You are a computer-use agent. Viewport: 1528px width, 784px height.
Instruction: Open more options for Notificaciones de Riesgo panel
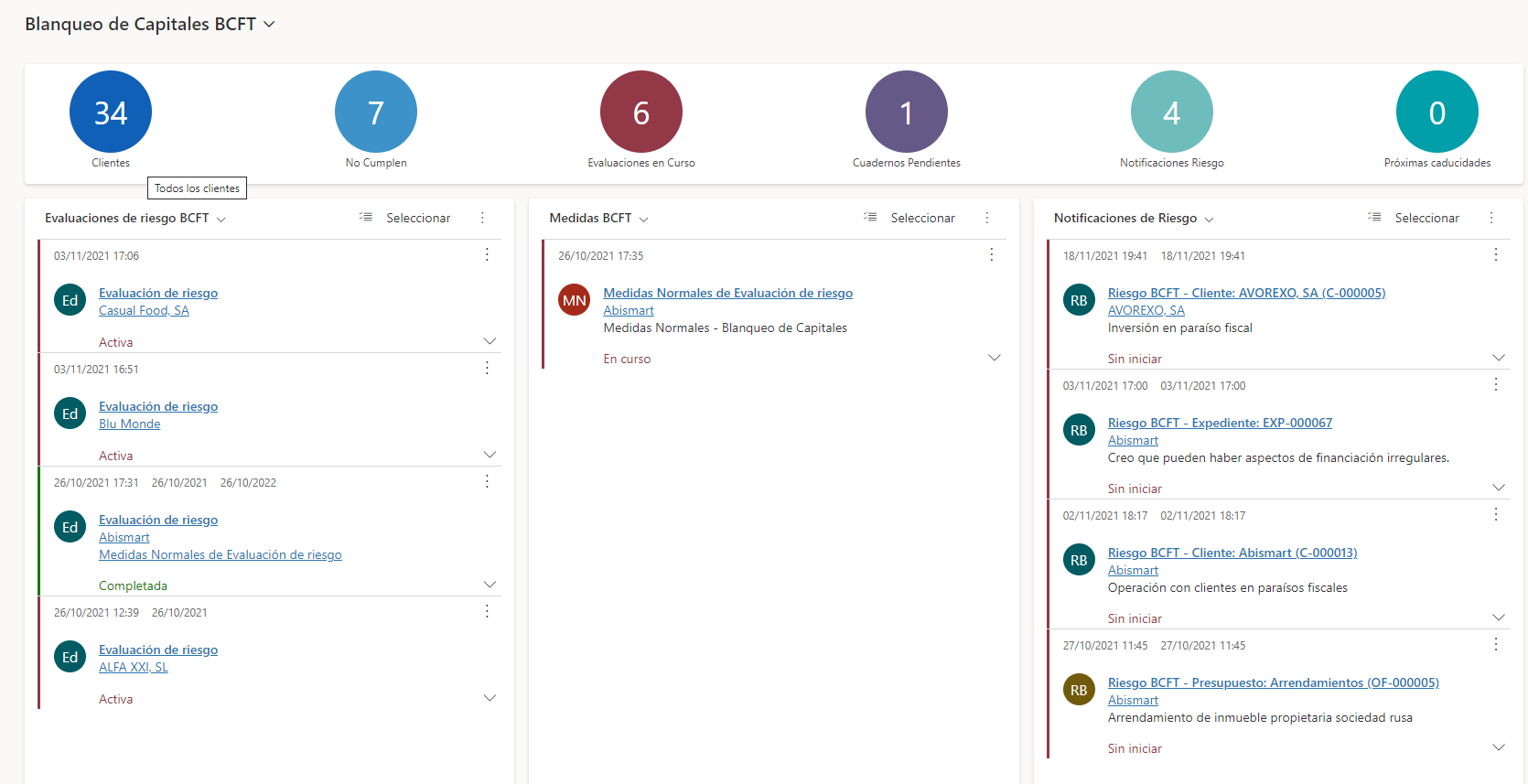[x=1491, y=218]
